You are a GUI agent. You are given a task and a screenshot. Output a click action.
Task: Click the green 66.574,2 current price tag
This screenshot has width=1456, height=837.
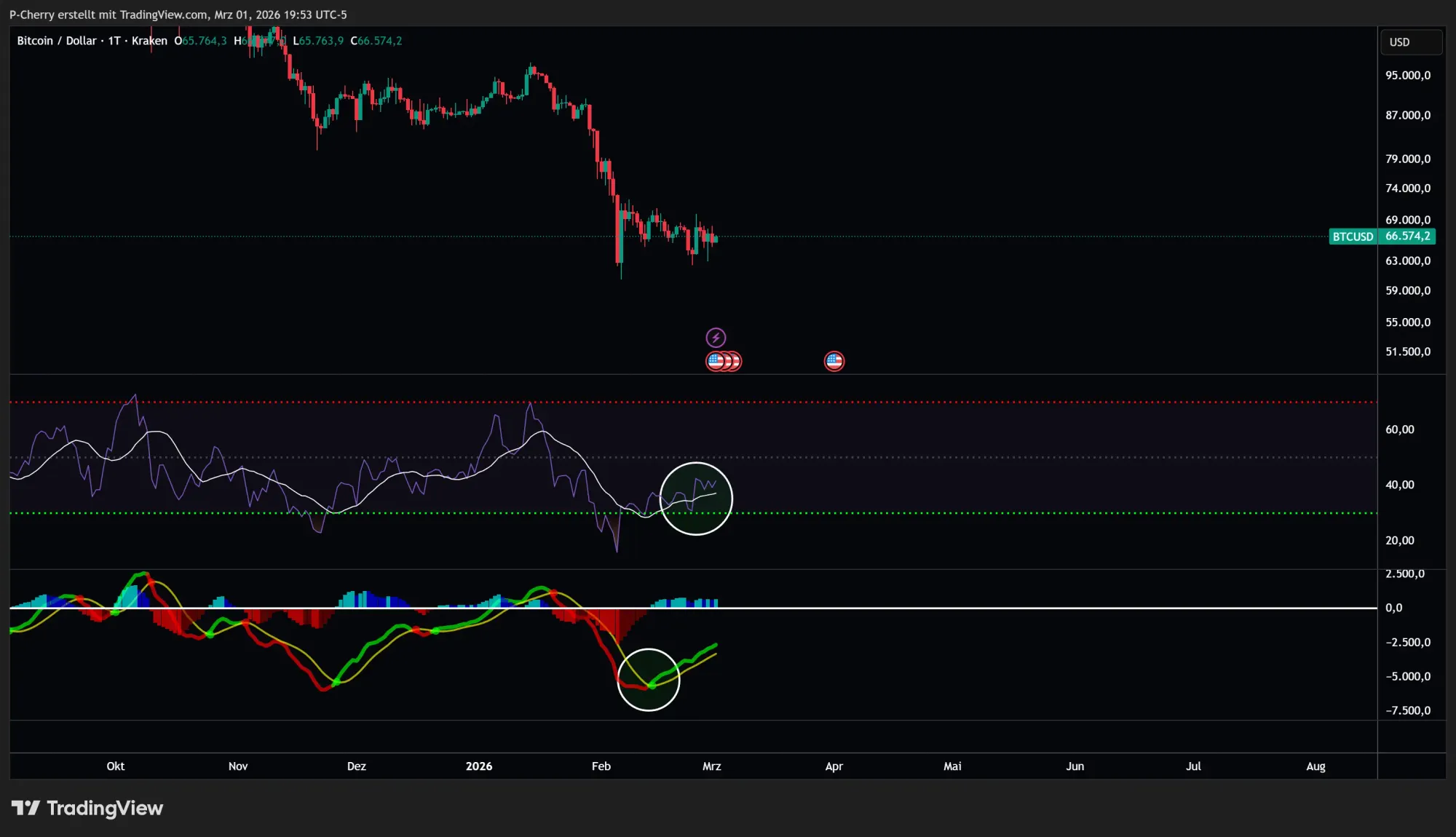[1408, 236]
